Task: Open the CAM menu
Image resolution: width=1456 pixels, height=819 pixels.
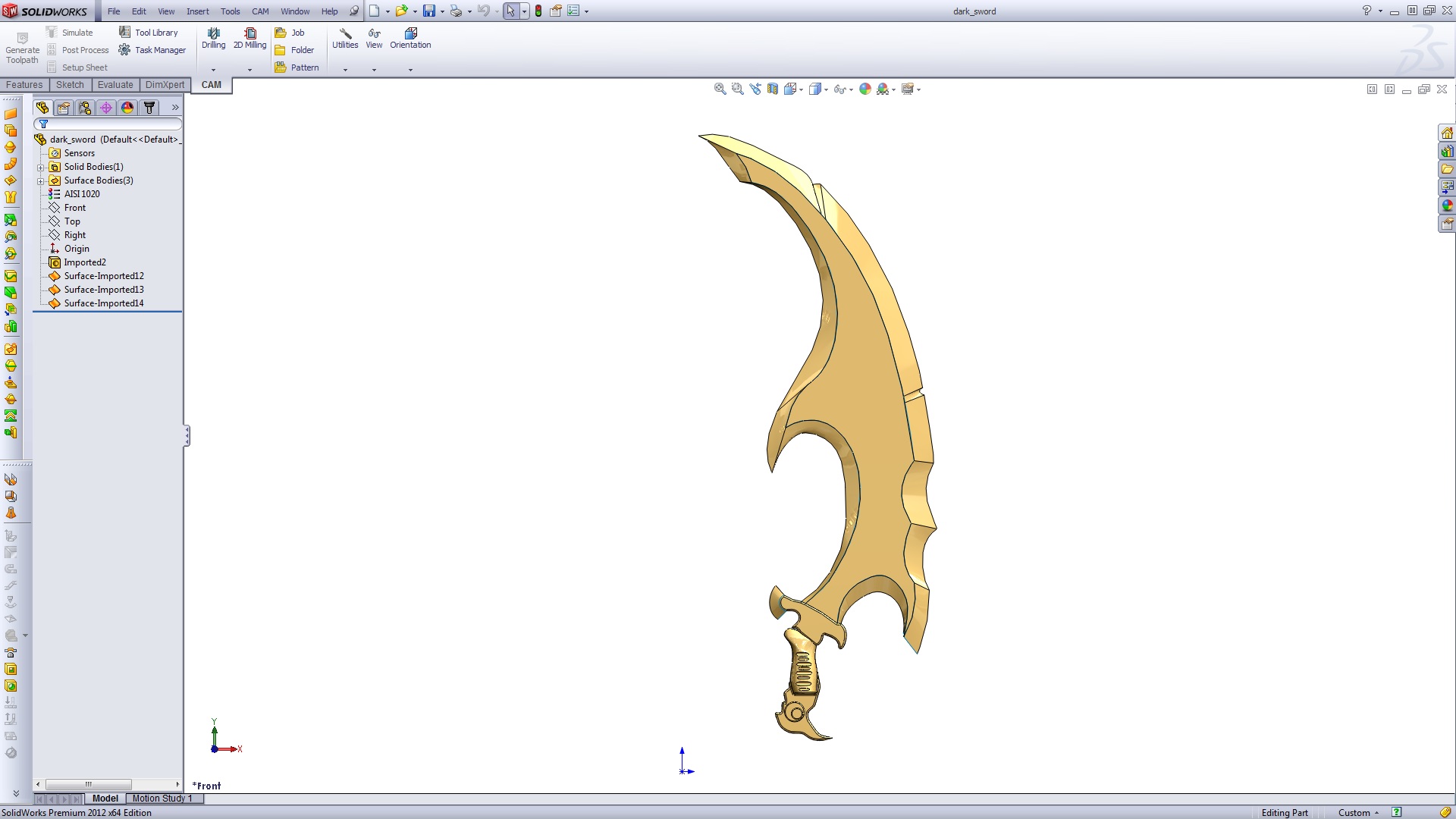Action: tap(260, 11)
